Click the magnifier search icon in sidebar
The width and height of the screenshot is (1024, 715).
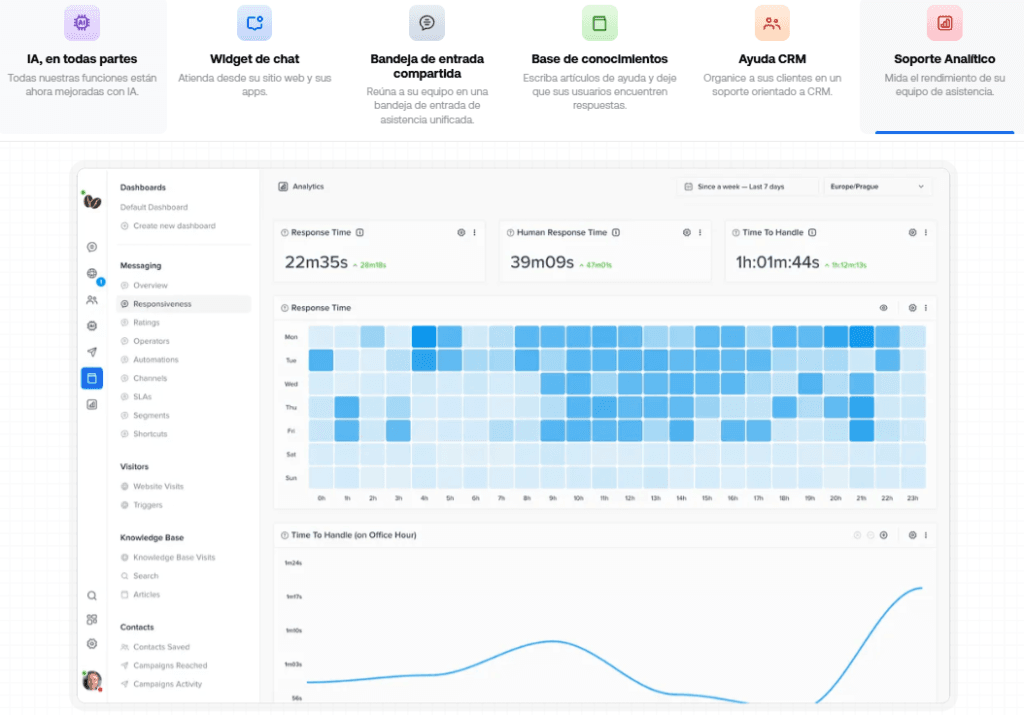tap(92, 595)
